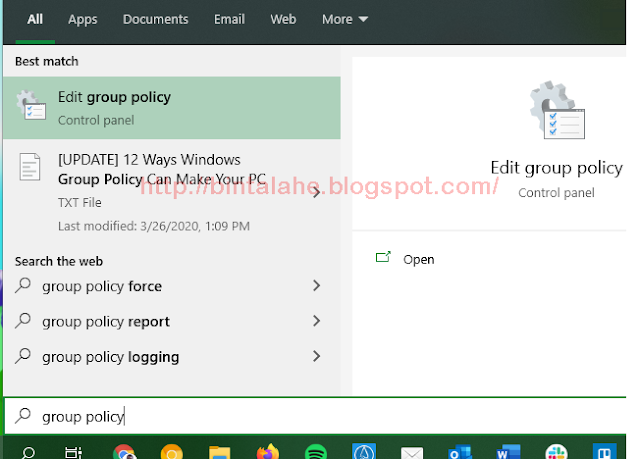Click magnifier icon beside group policy logging
This screenshot has width=640, height=459.
click(23, 356)
